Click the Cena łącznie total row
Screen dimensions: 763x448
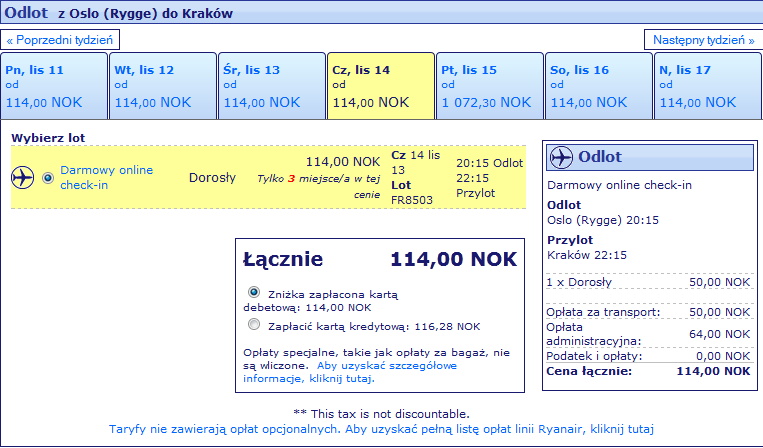(648, 372)
